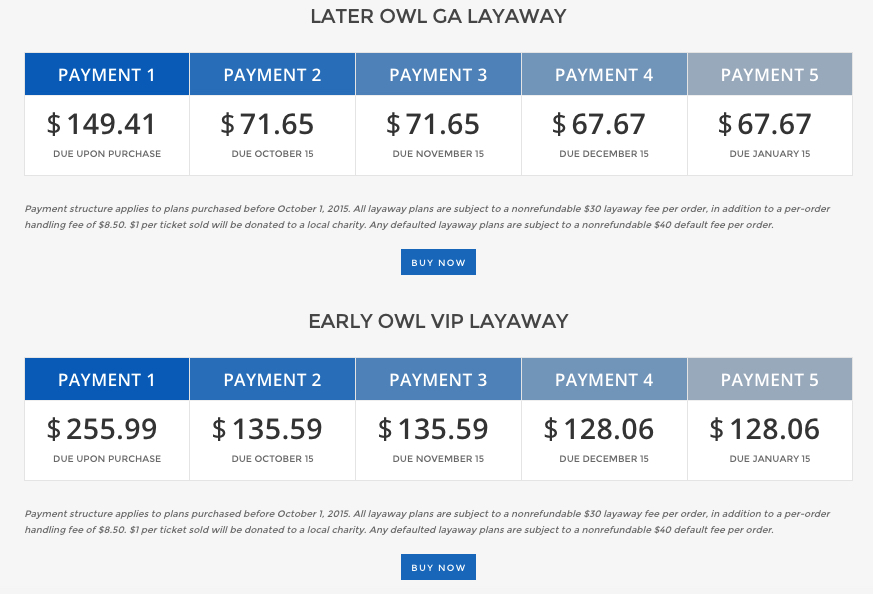Select the $71.65 amount due October 15
The width and height of the screenshot is (873, 594).
(267, 125)
